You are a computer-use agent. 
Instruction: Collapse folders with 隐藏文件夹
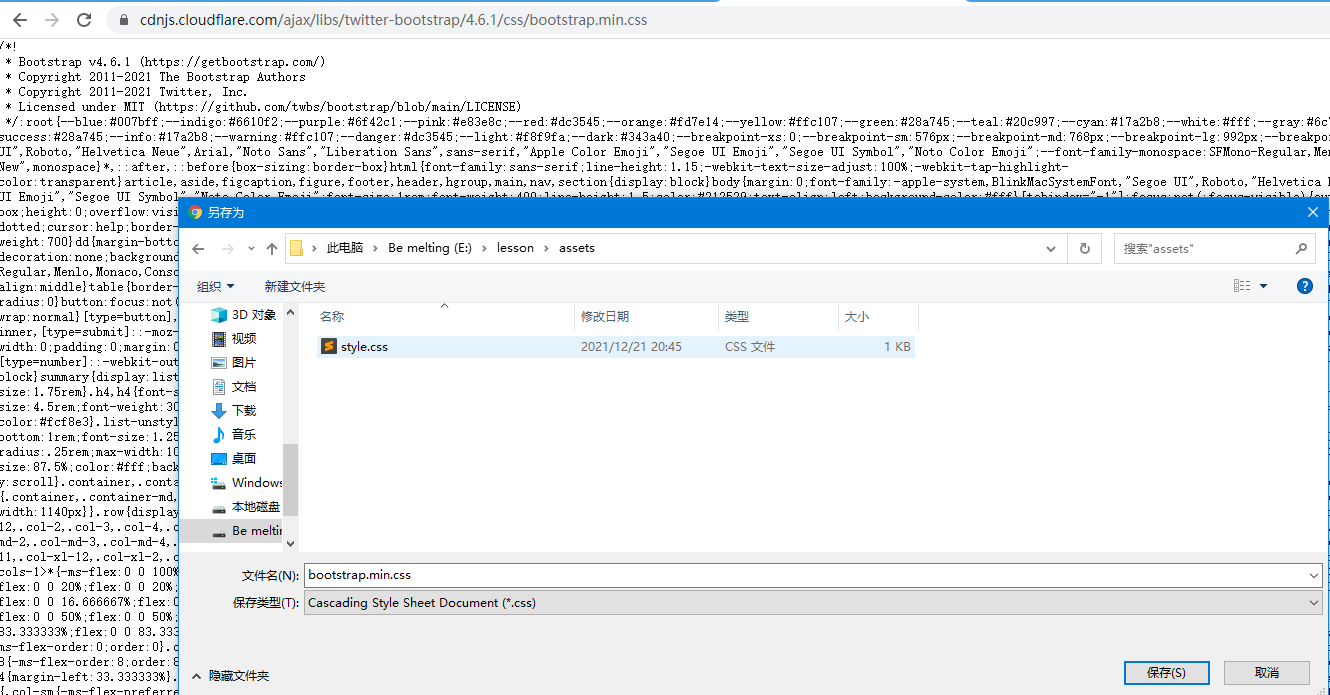coord(229,676)
